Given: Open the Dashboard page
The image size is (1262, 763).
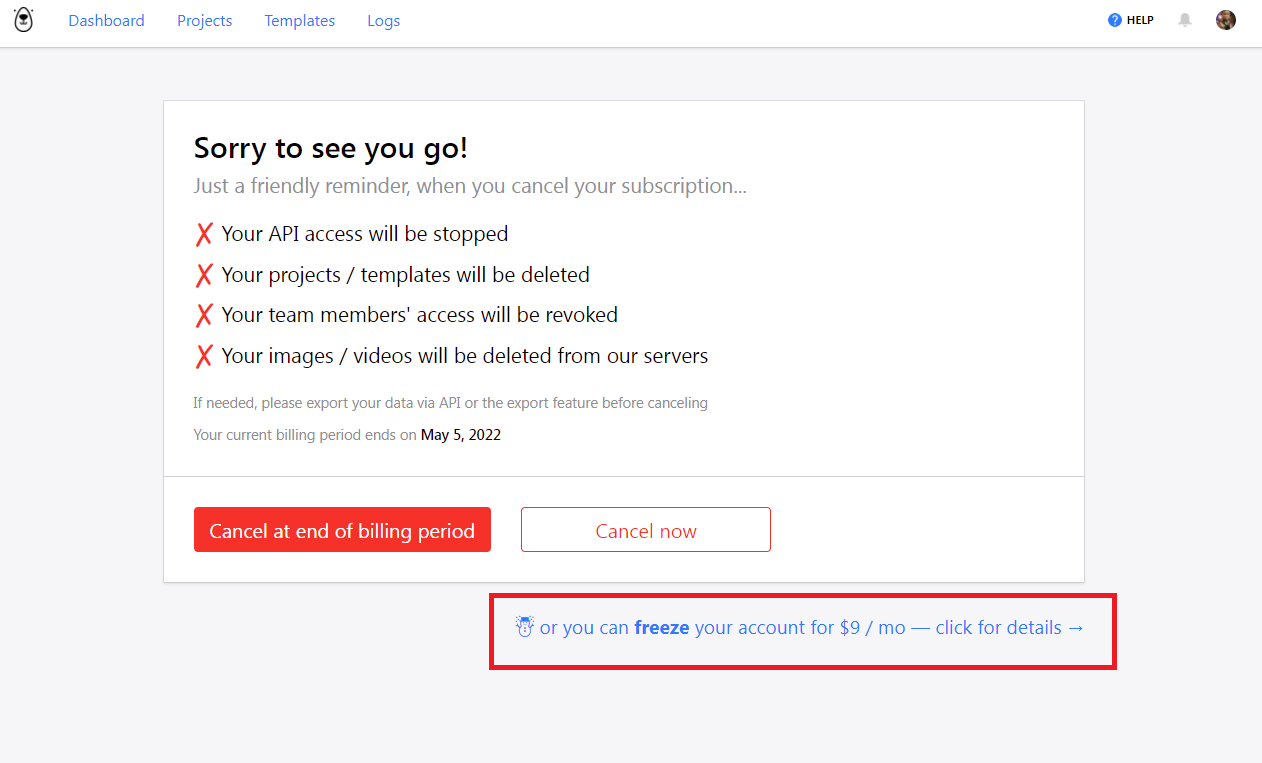Looking at the screenshot, I should pos(106,21).
